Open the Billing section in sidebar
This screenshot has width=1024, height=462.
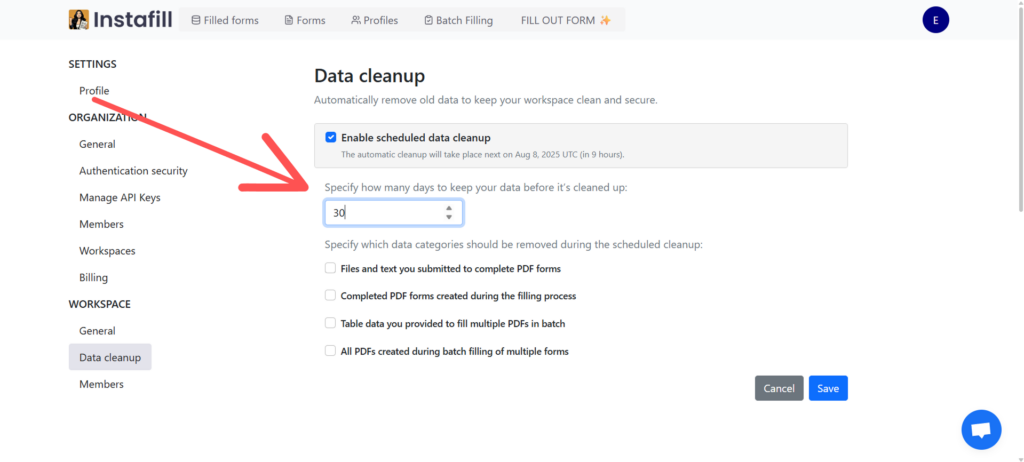point(93,277)
